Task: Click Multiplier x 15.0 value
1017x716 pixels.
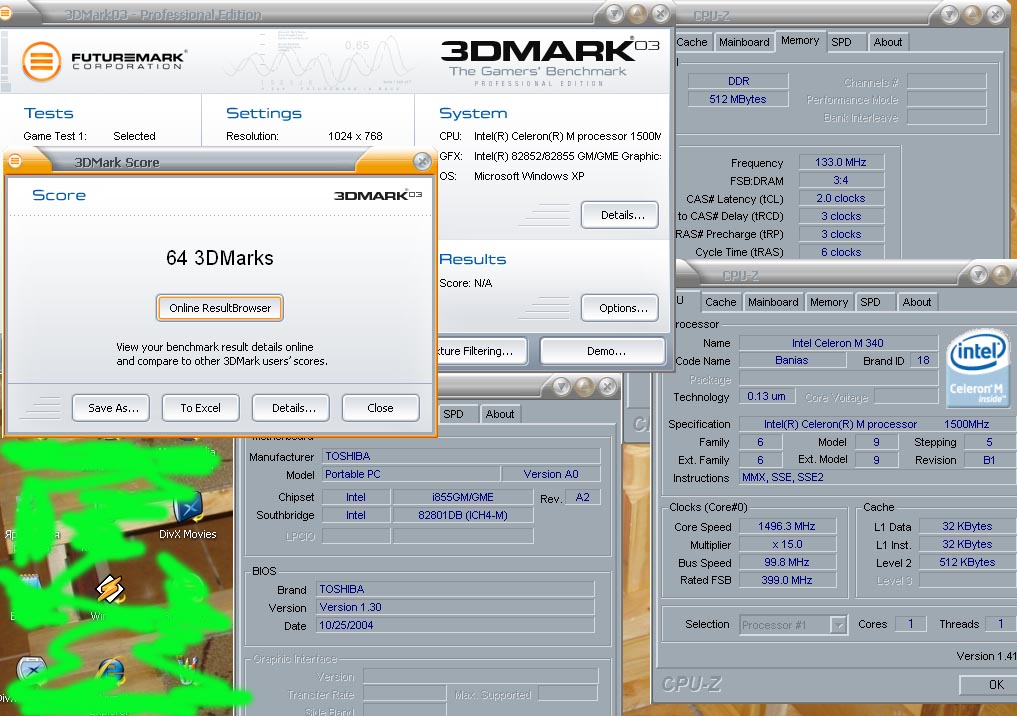Action: tap(787, 545)
